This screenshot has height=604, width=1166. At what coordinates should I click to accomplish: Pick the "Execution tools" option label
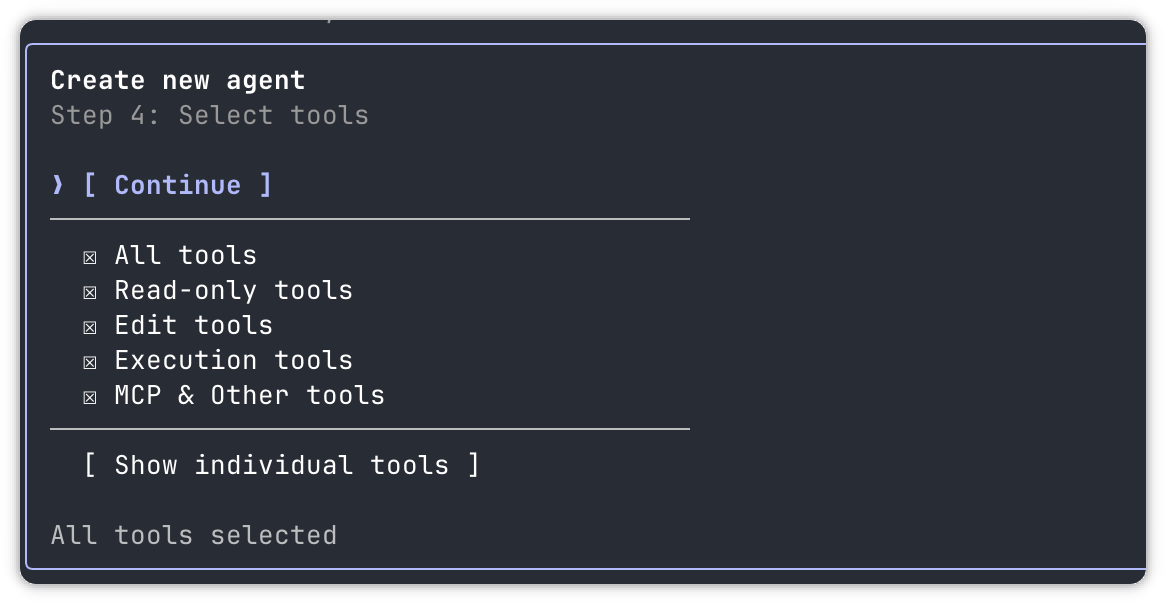coord(233,360)
